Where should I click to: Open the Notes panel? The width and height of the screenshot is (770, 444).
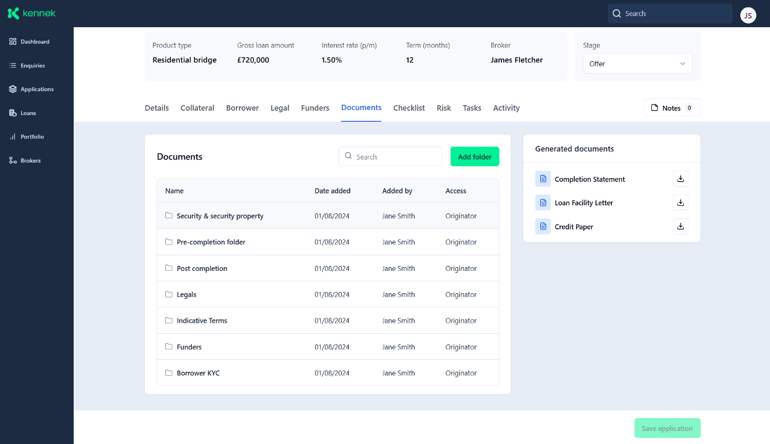coord(671,108)
